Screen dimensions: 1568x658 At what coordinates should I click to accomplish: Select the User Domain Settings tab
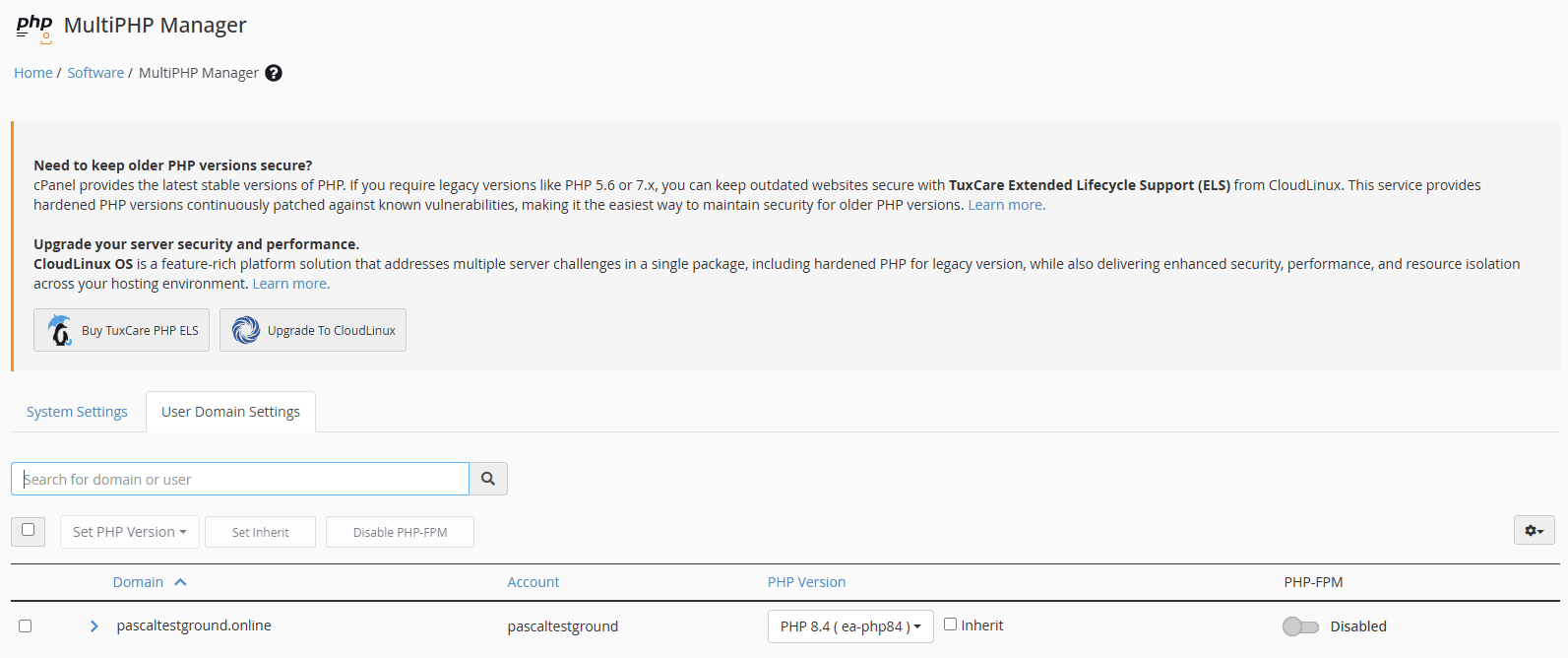(230, 412)
